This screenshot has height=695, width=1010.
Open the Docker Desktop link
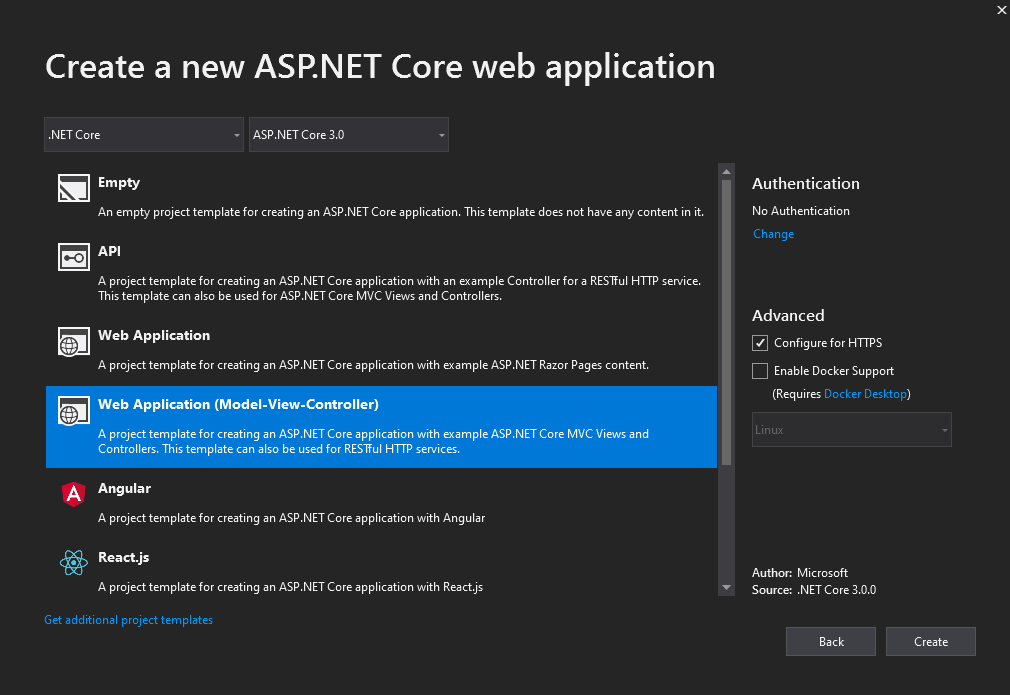tap(865, 394)
